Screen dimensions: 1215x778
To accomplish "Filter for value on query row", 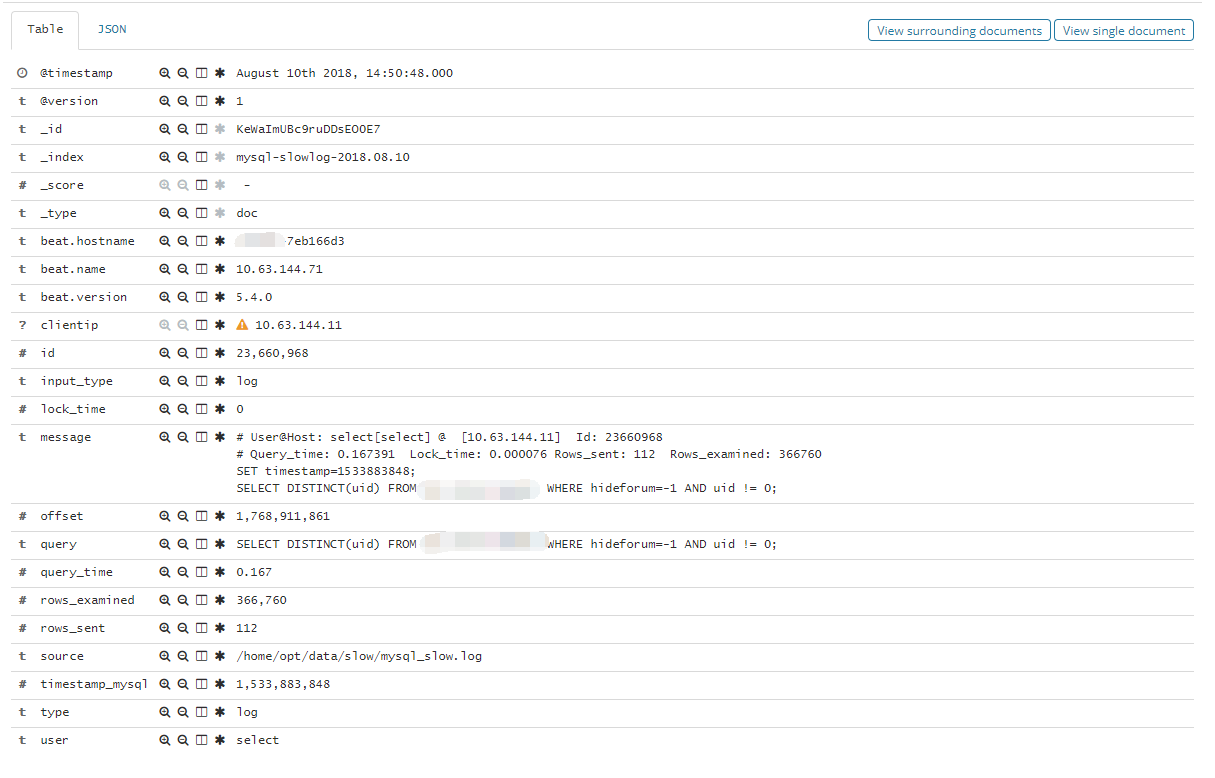I will [x=165, y=544].
